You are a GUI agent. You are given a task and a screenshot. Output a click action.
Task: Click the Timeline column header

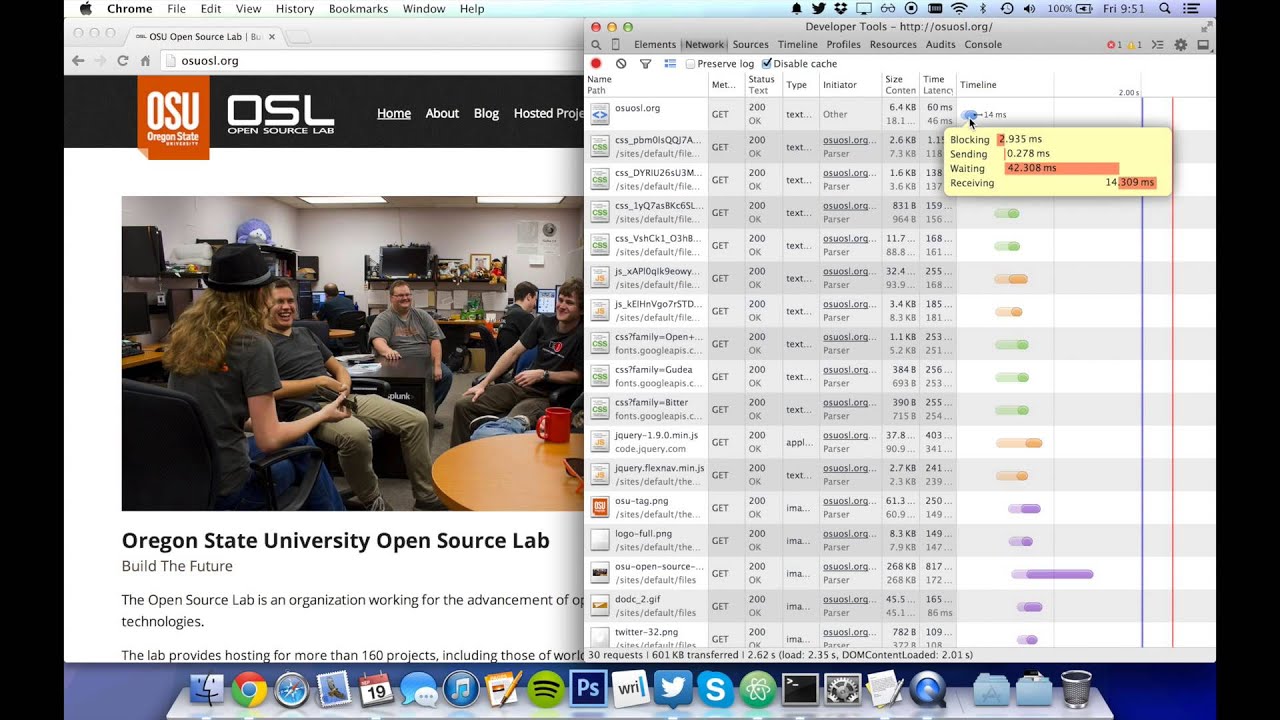pyautogui.click(x=1085, y=84)
